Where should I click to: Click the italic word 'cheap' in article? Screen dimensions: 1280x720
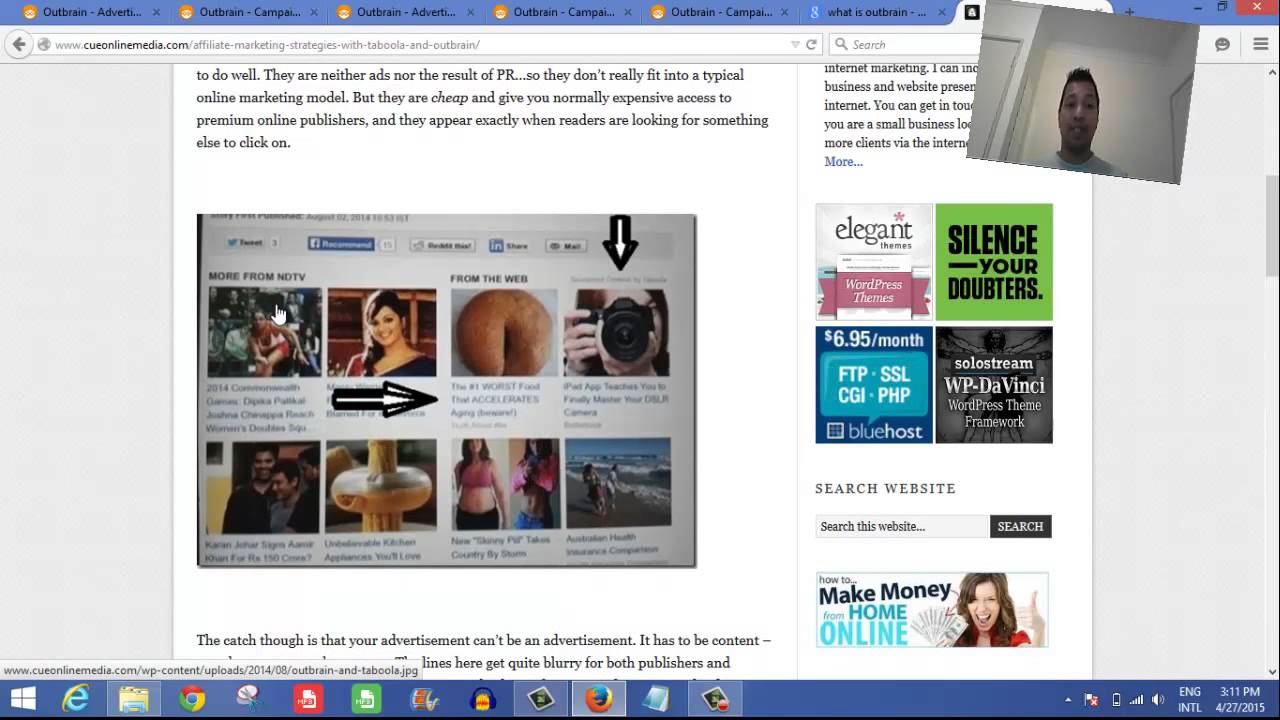[x=449, y=98]
